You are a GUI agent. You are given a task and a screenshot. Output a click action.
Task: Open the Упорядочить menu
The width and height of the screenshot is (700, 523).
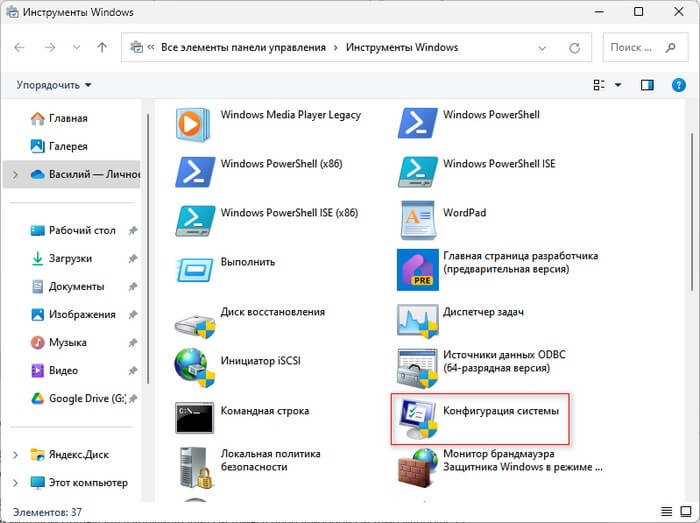[x=54, y=85]
